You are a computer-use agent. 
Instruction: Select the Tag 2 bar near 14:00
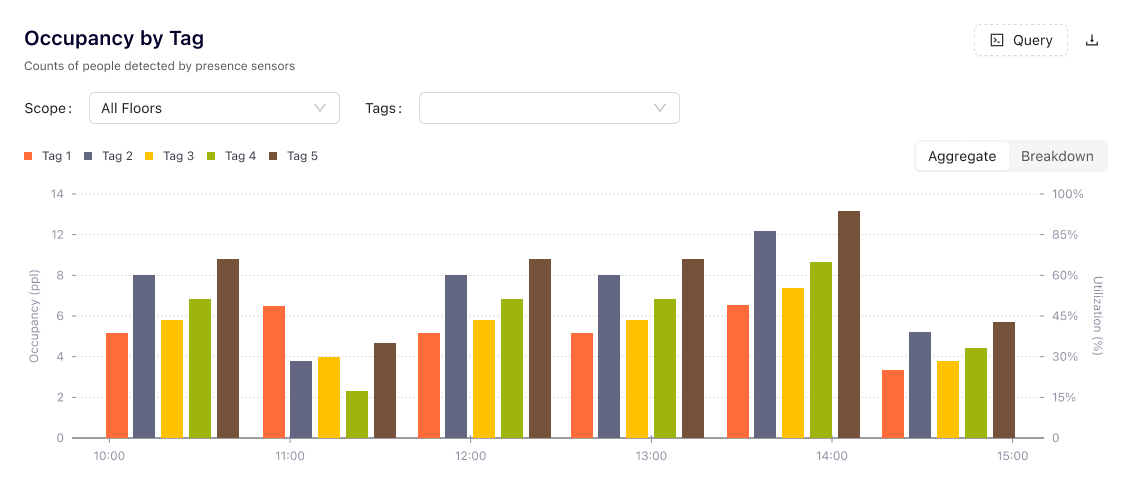pyautogui.click(x=765, y=334)
